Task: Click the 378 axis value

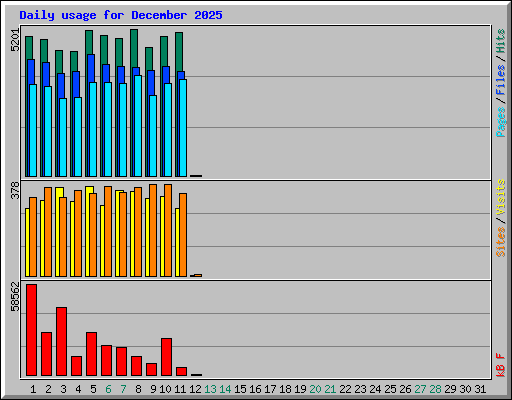Action: tap(15, 190)
